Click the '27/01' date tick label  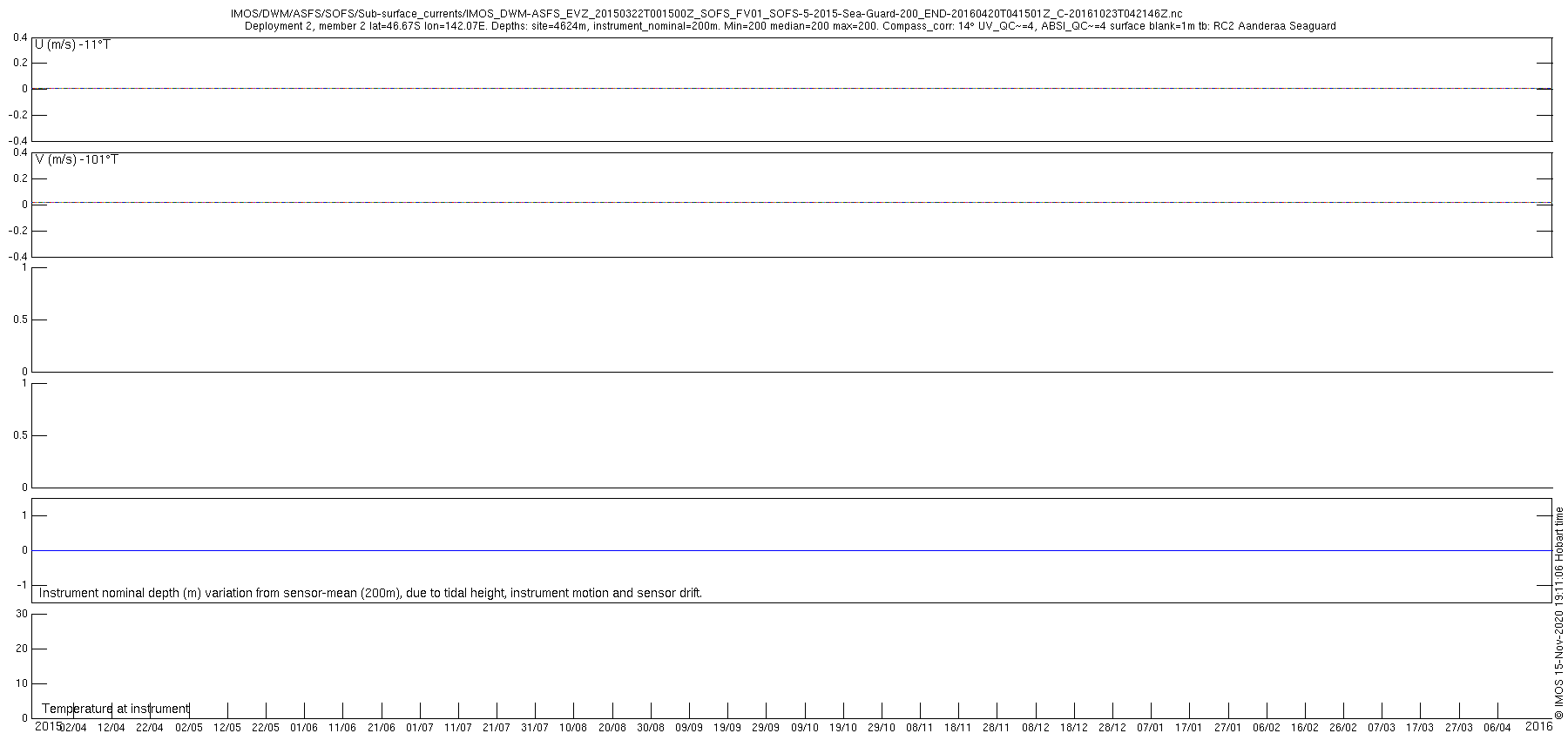[1228, 728]
